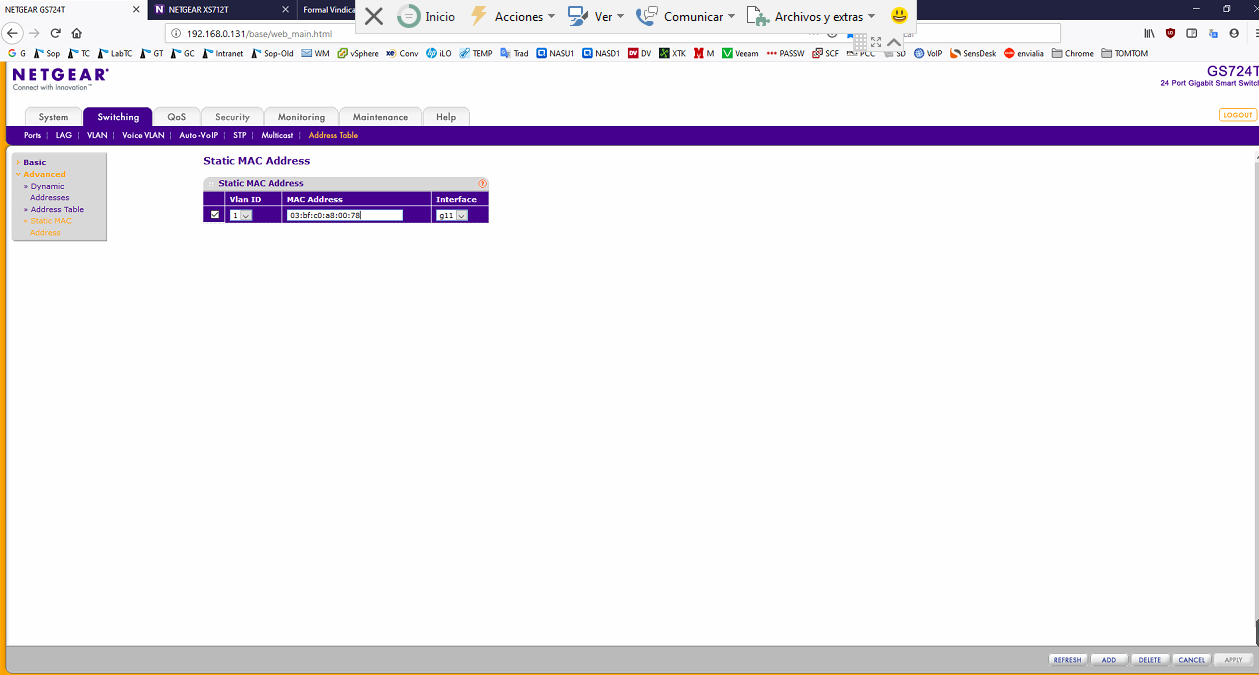Reload the page with the browser refresh icon

[x=56, y=33]
